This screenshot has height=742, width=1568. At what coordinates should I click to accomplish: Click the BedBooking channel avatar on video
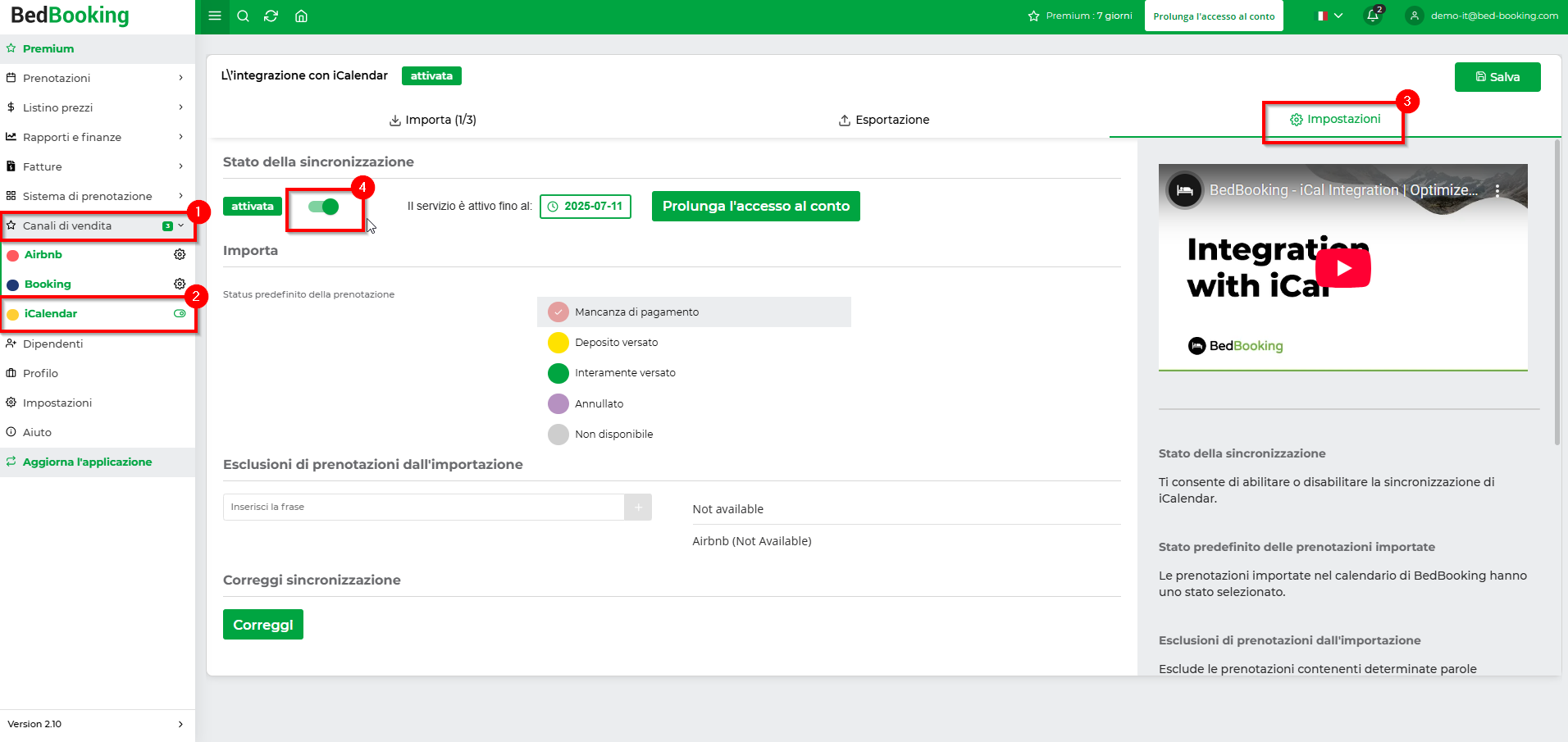pos(1184,190)
